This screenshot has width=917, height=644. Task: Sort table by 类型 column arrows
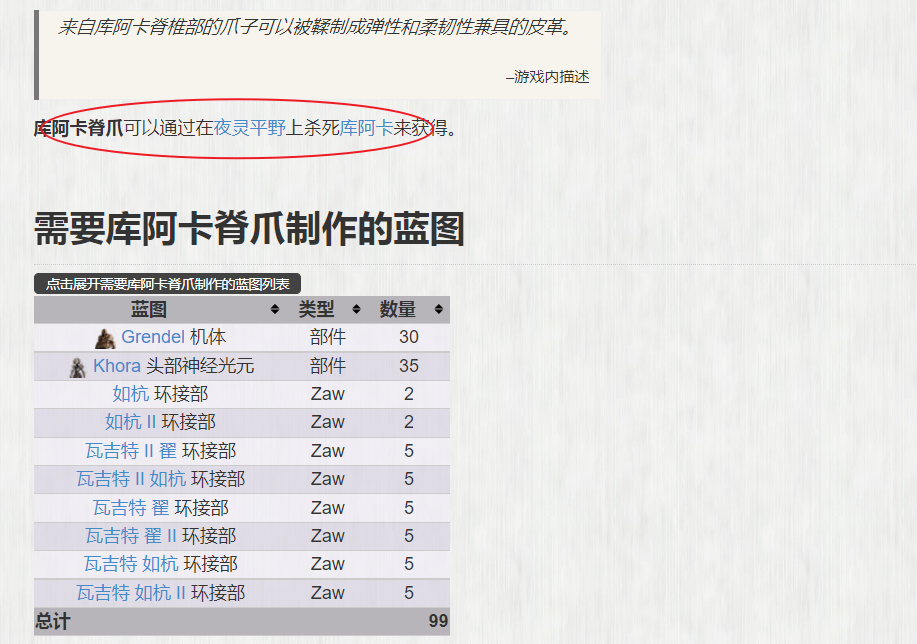[356, 309]
